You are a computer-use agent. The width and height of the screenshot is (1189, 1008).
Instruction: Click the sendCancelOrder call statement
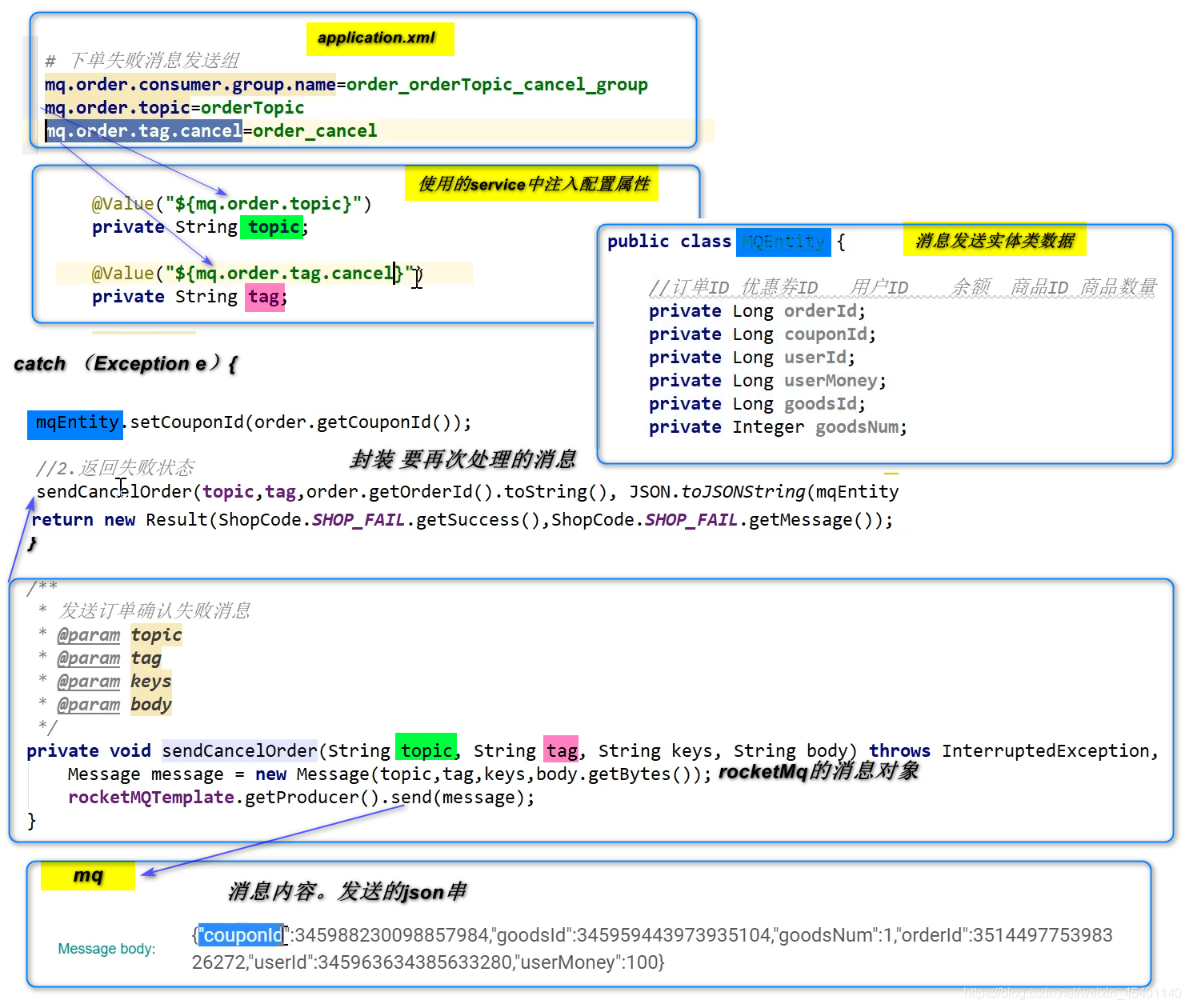467,492
